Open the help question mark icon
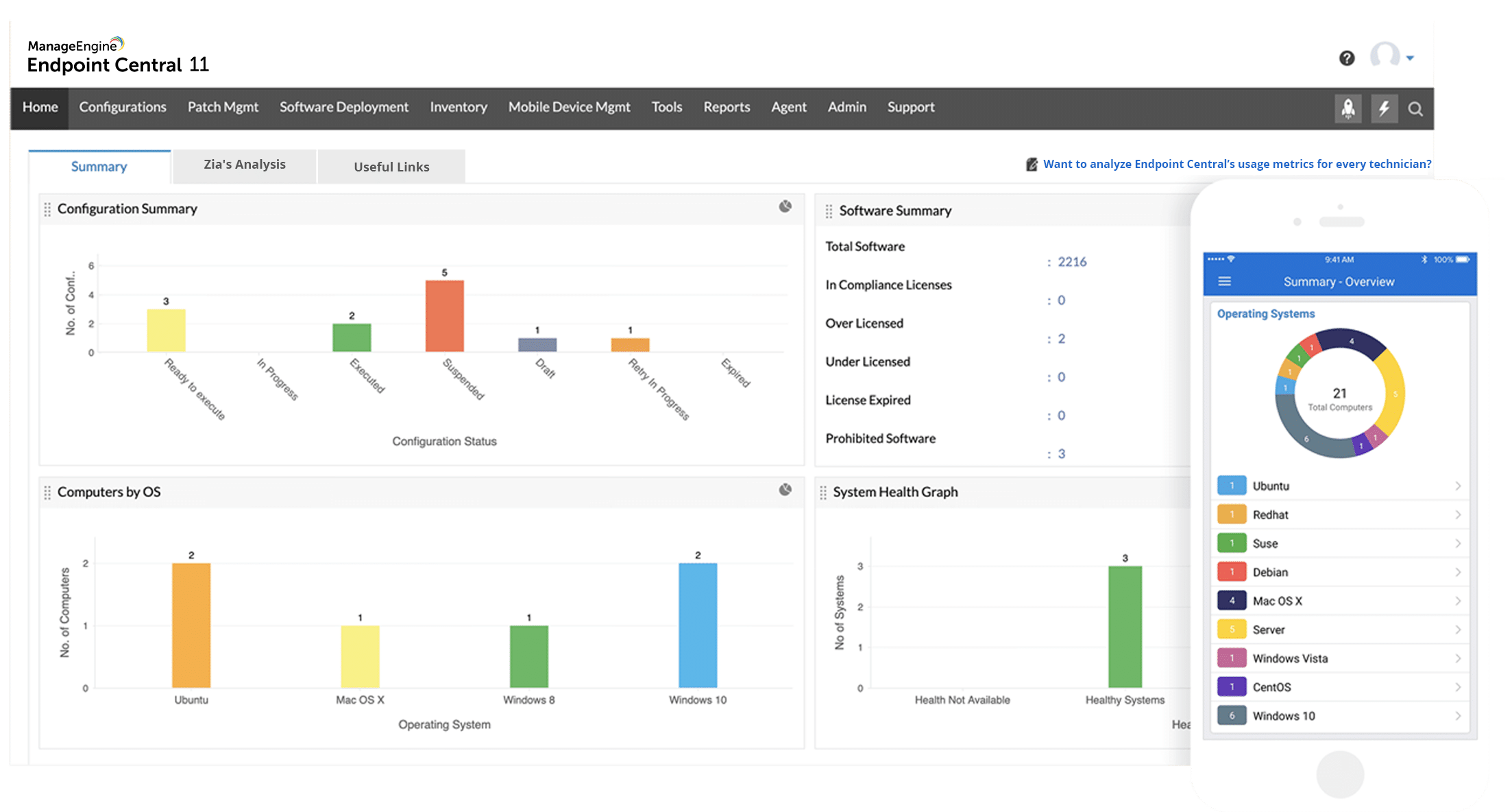The image size is (1512, 812). click(1347, 58)
